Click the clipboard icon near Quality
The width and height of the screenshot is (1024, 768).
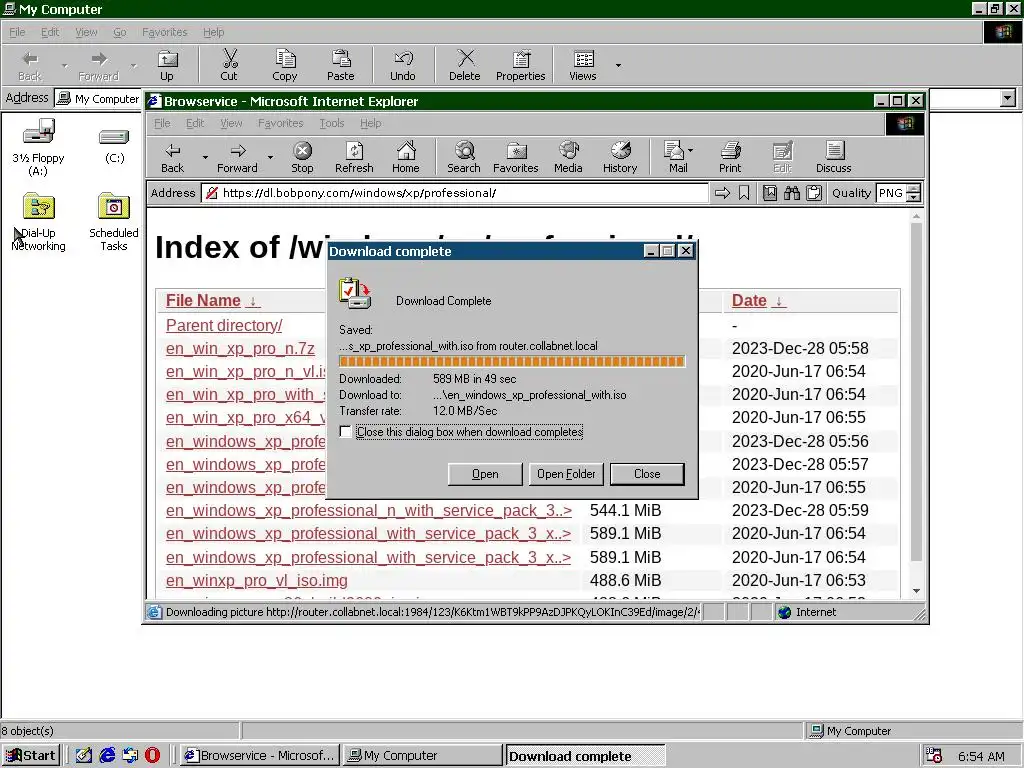(814, 193)
